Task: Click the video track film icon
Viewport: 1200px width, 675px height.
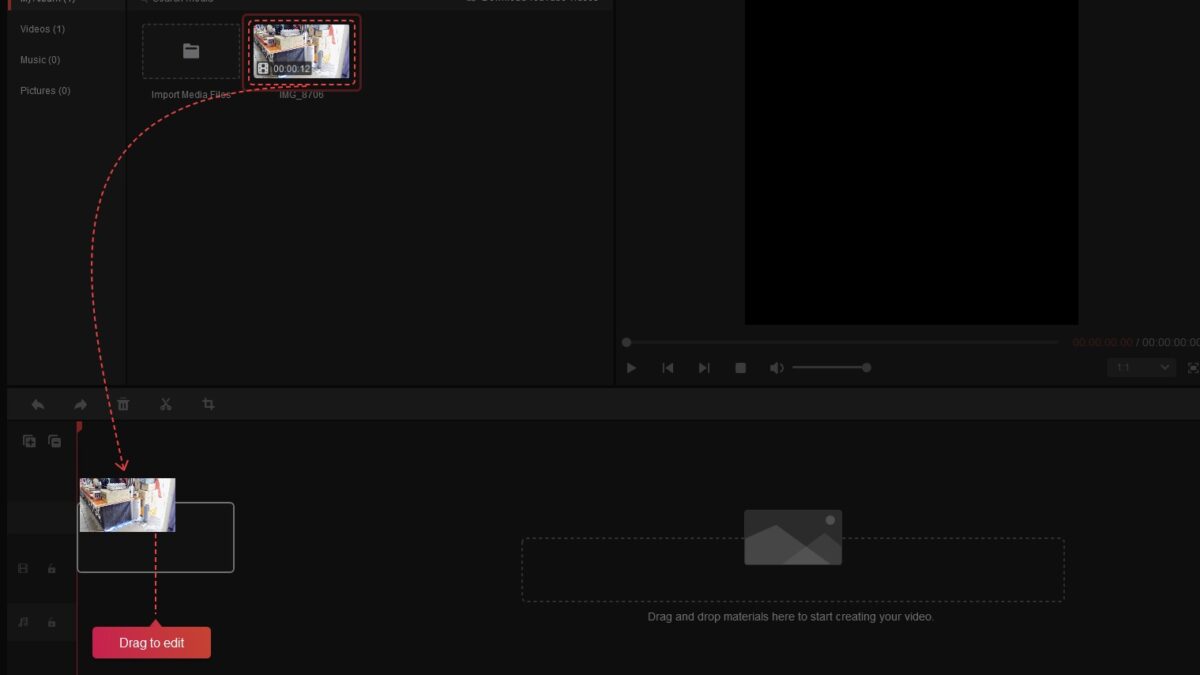Action: click(x=23, y=569)
